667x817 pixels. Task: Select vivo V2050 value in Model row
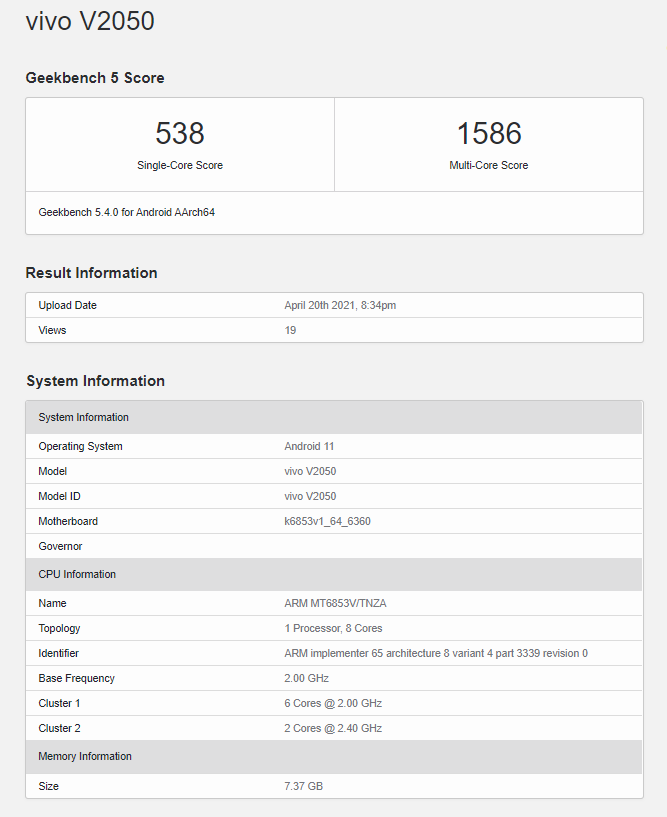[310, 472]
